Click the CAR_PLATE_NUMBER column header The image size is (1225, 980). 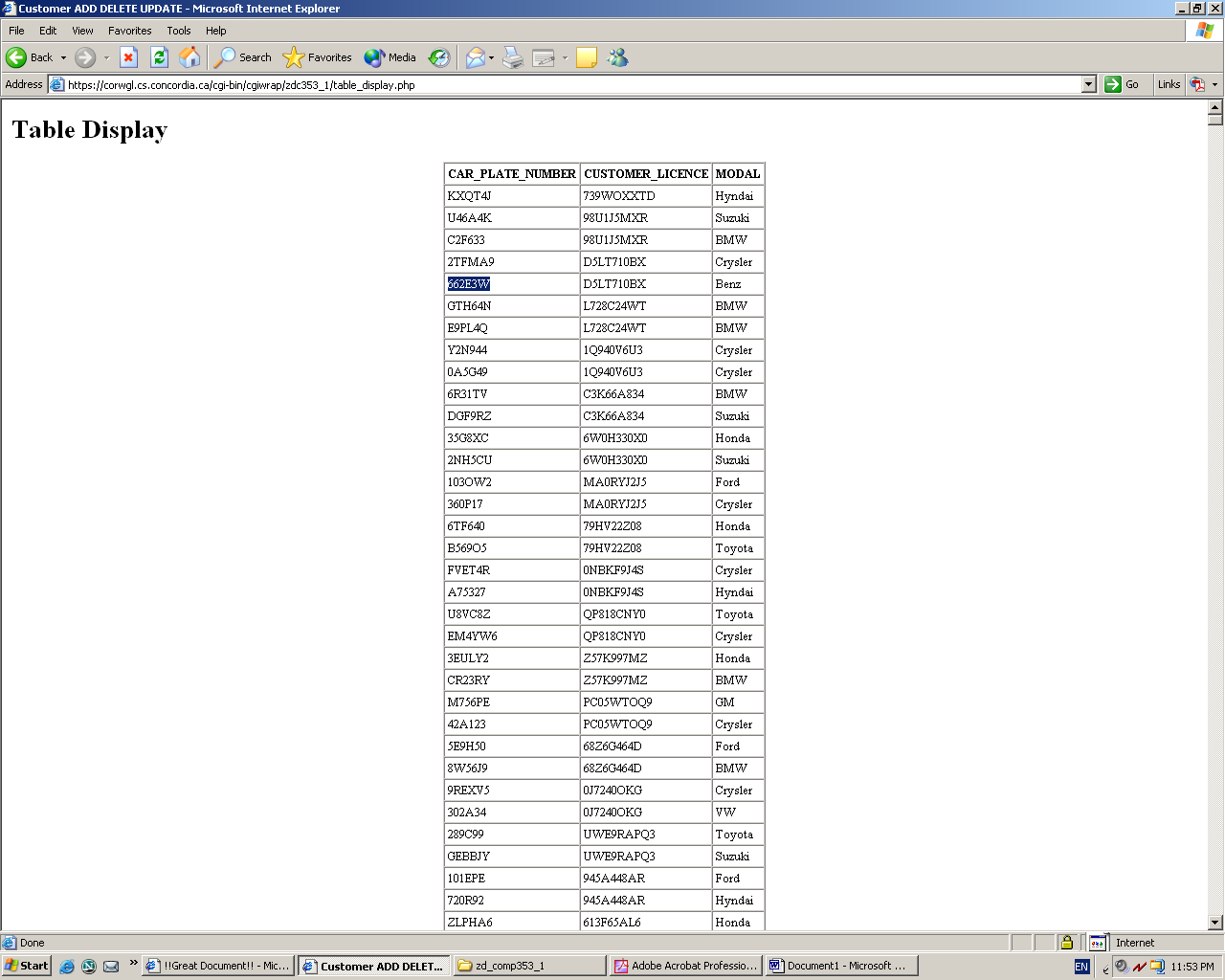[512, 174]
